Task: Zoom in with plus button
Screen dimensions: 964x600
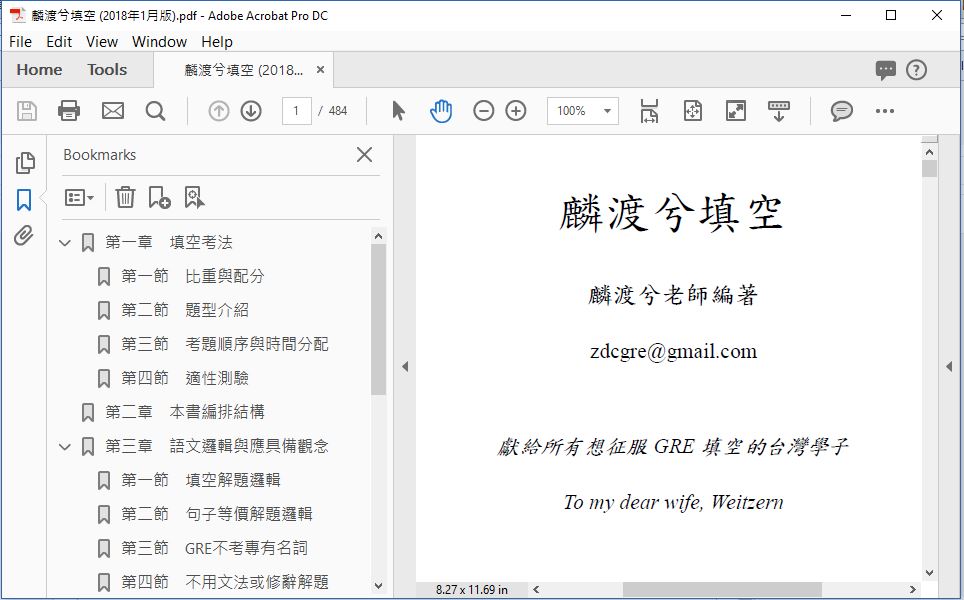Action: click(516, 111)
